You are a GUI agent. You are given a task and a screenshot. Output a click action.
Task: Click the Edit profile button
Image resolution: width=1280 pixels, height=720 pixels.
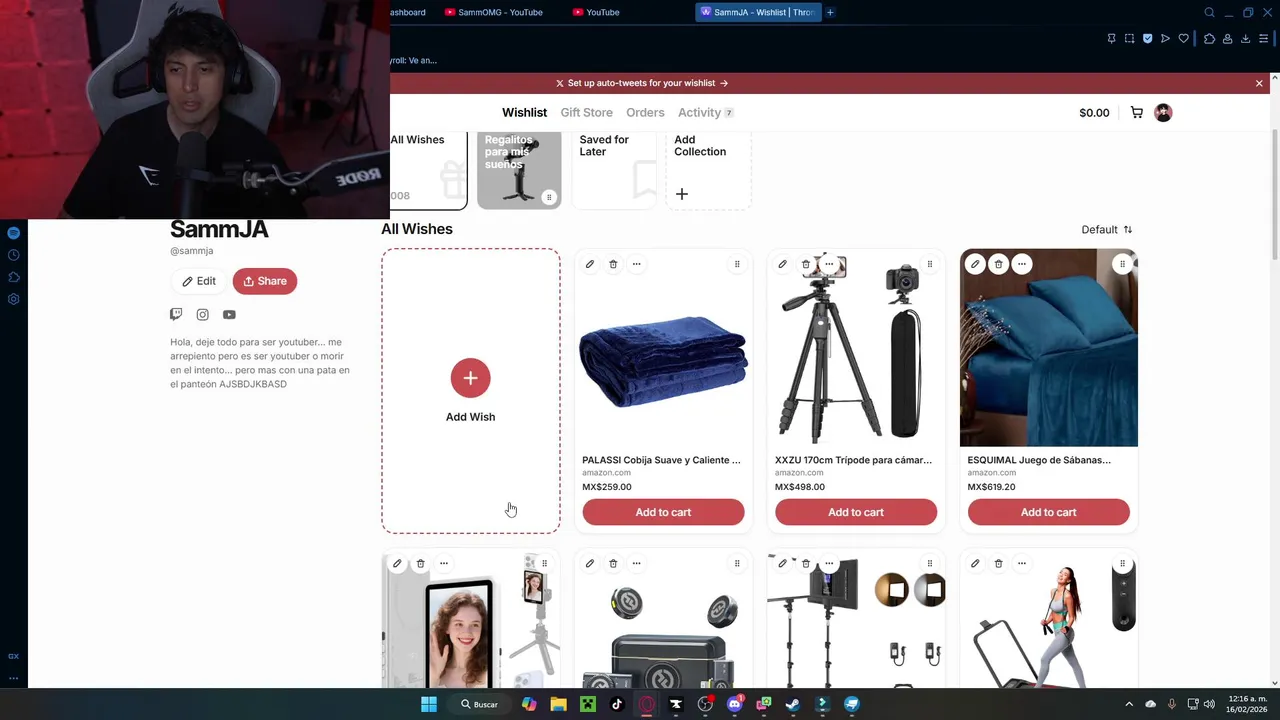(x=198, y=281)
